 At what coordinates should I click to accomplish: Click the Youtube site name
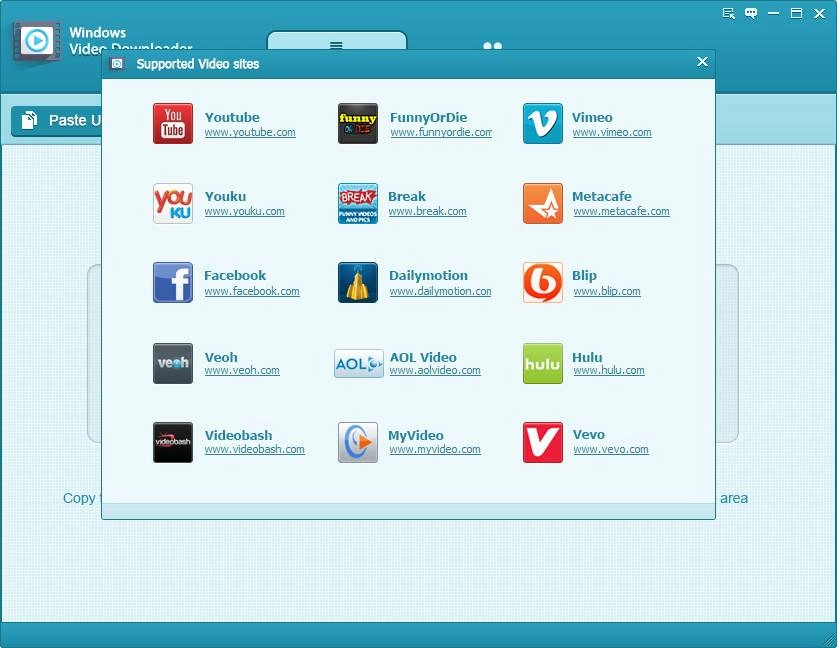point(232,117)
